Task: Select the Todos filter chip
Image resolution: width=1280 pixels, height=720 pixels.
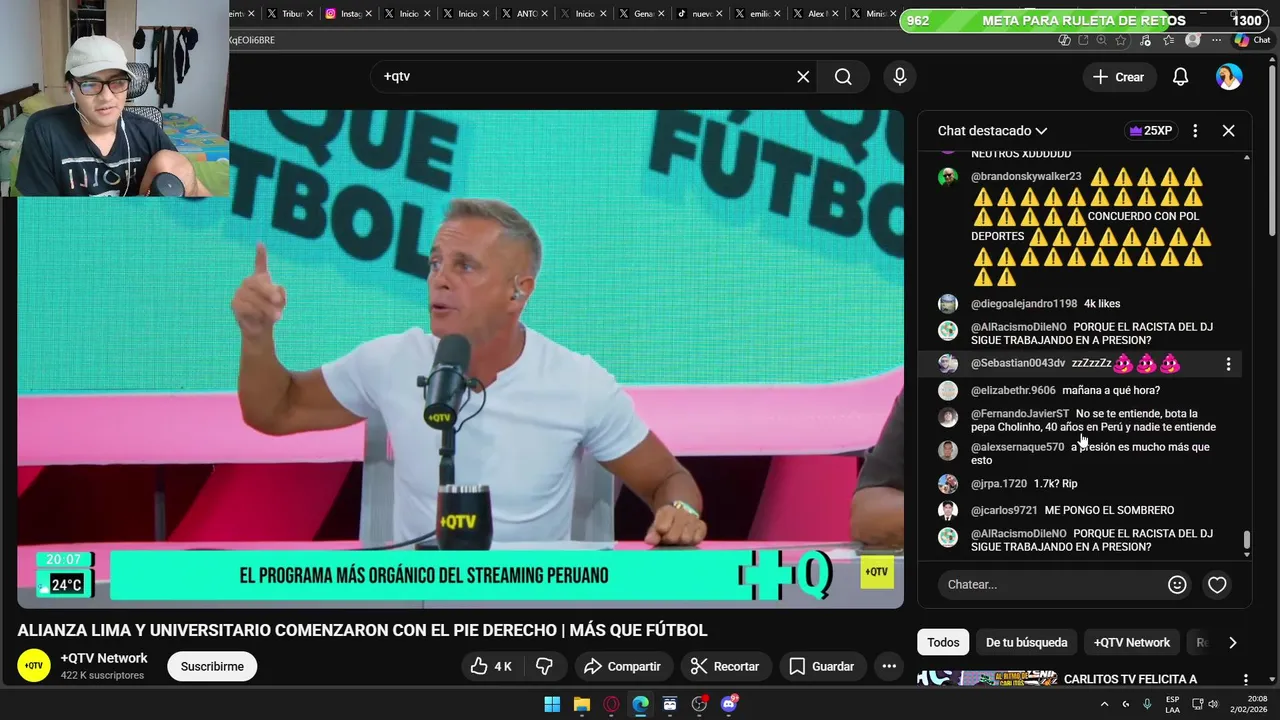Action: pyautogui.click(x=943, y=643)
